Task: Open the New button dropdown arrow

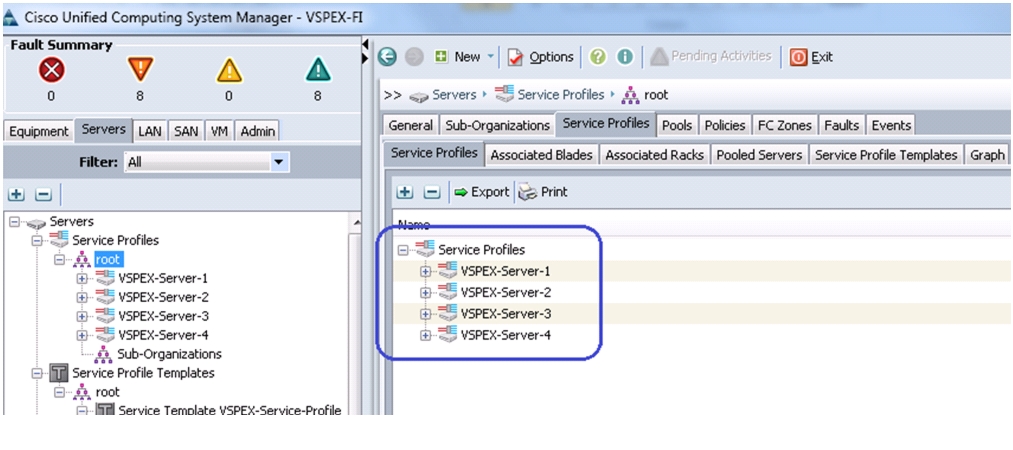Action: [490, 57]
